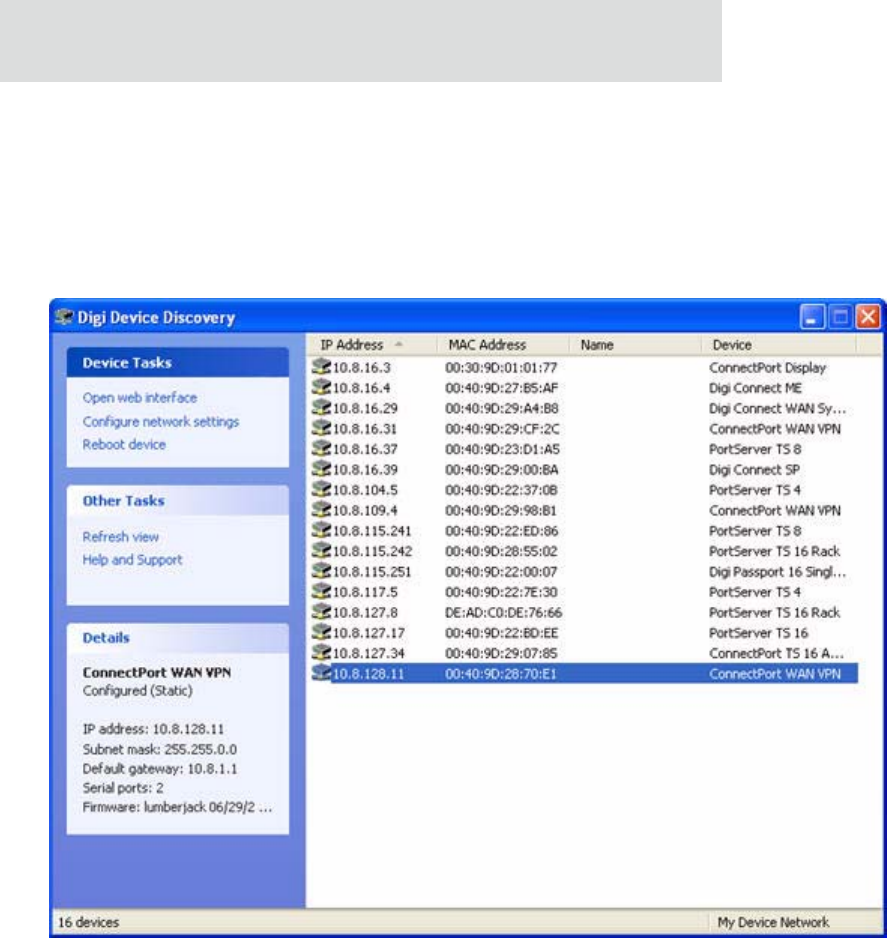Image resolution: width=887 pixels, height=938 pixels.
Task: Sort list by Device column header
Action: pos(779,345)
